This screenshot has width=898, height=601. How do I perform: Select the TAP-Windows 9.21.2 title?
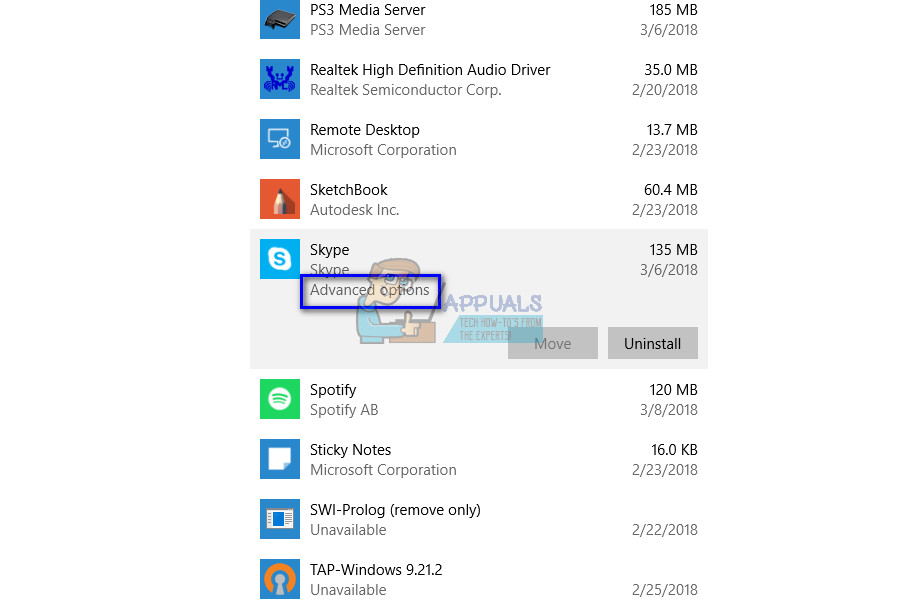point(376,570)
